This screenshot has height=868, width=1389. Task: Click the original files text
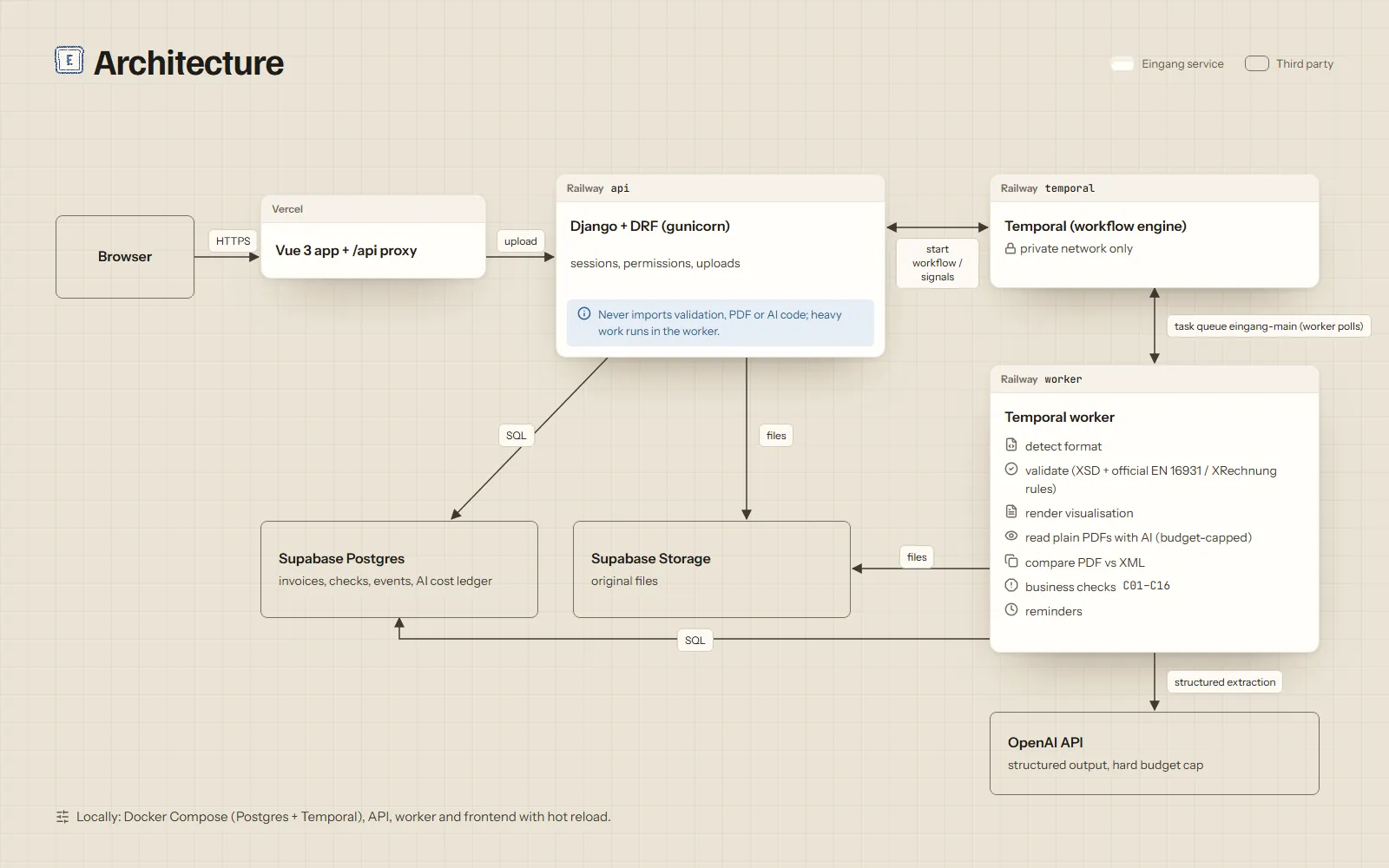pyautogui.click(x=625, y=581)
